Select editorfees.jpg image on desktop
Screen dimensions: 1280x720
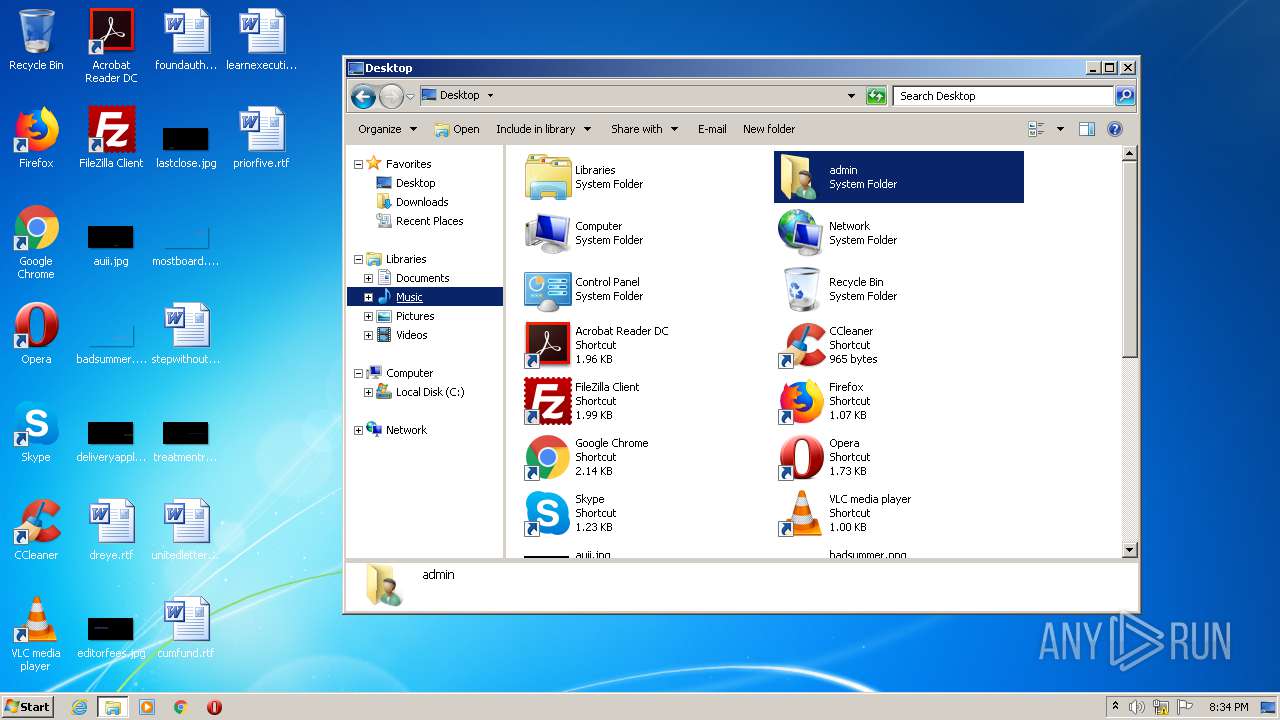tap(111, 636)
